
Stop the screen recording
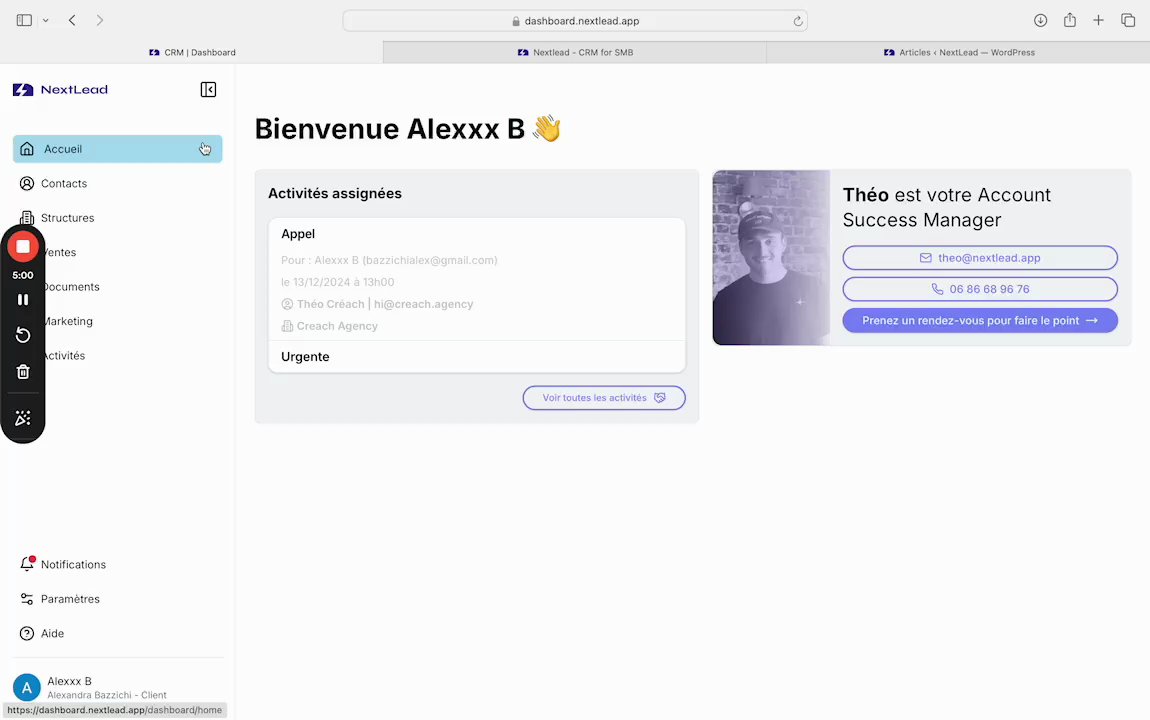[23, 247]
